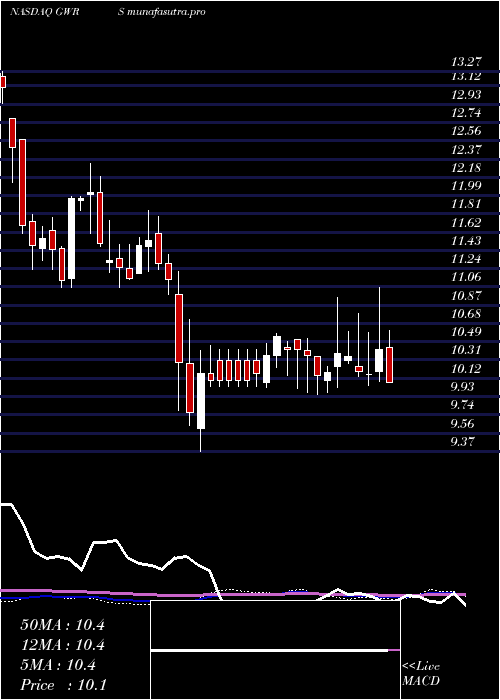Select the 10.49 price axis label
Image resolution: width=500 pixels, height=700 pixels.
click(x=466, y=332)
